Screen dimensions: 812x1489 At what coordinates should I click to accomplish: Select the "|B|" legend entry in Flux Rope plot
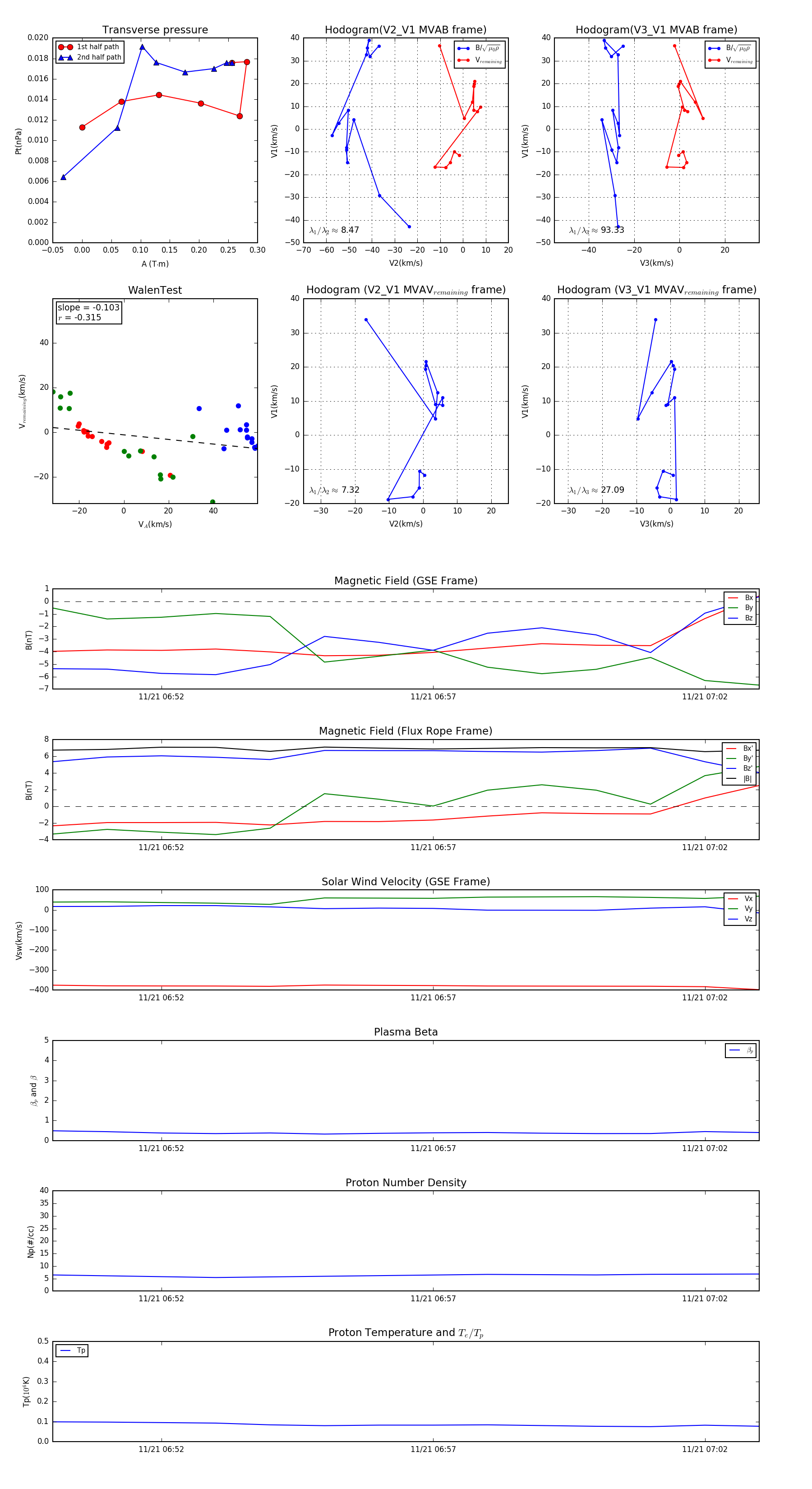pos(739,779)
